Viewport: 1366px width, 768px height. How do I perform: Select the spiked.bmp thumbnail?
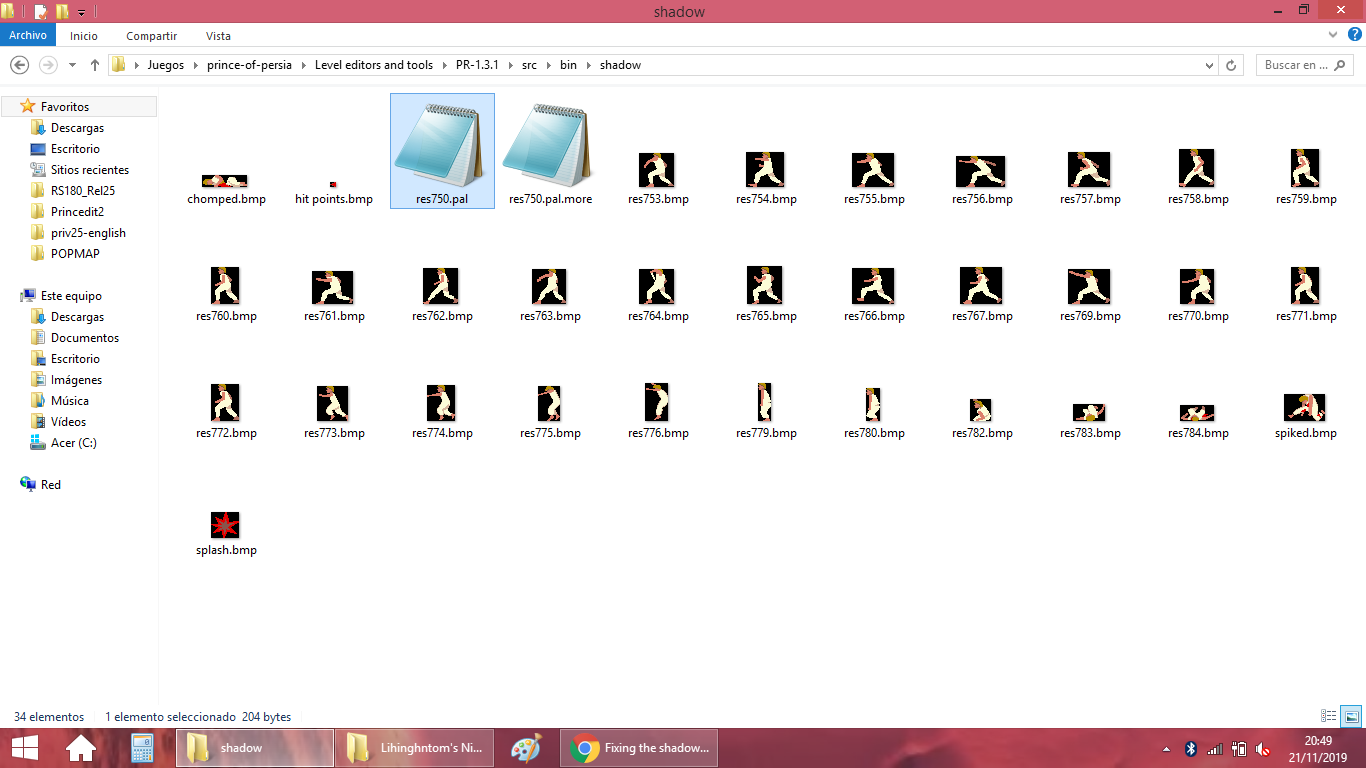pyautogui.click(x=1305, y=408)
